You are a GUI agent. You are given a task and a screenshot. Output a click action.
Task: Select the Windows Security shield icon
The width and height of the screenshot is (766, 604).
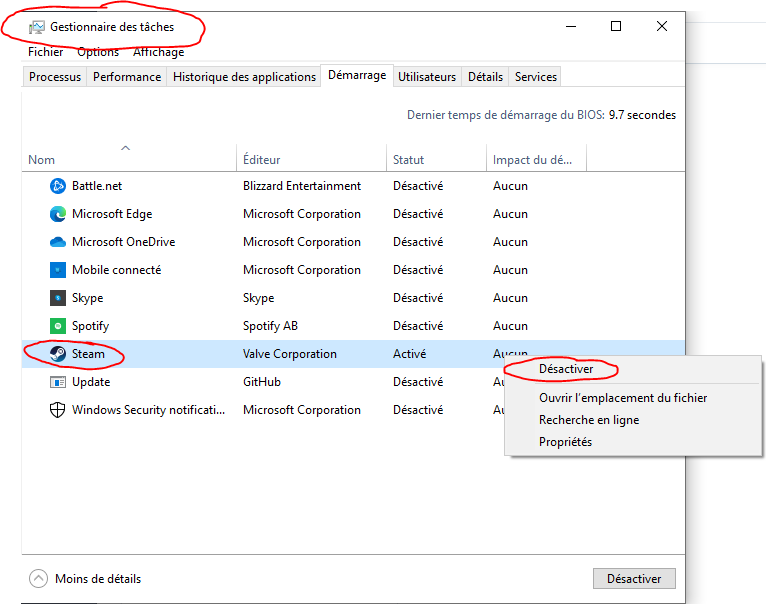pyautogui.click(x=58, y=410)
